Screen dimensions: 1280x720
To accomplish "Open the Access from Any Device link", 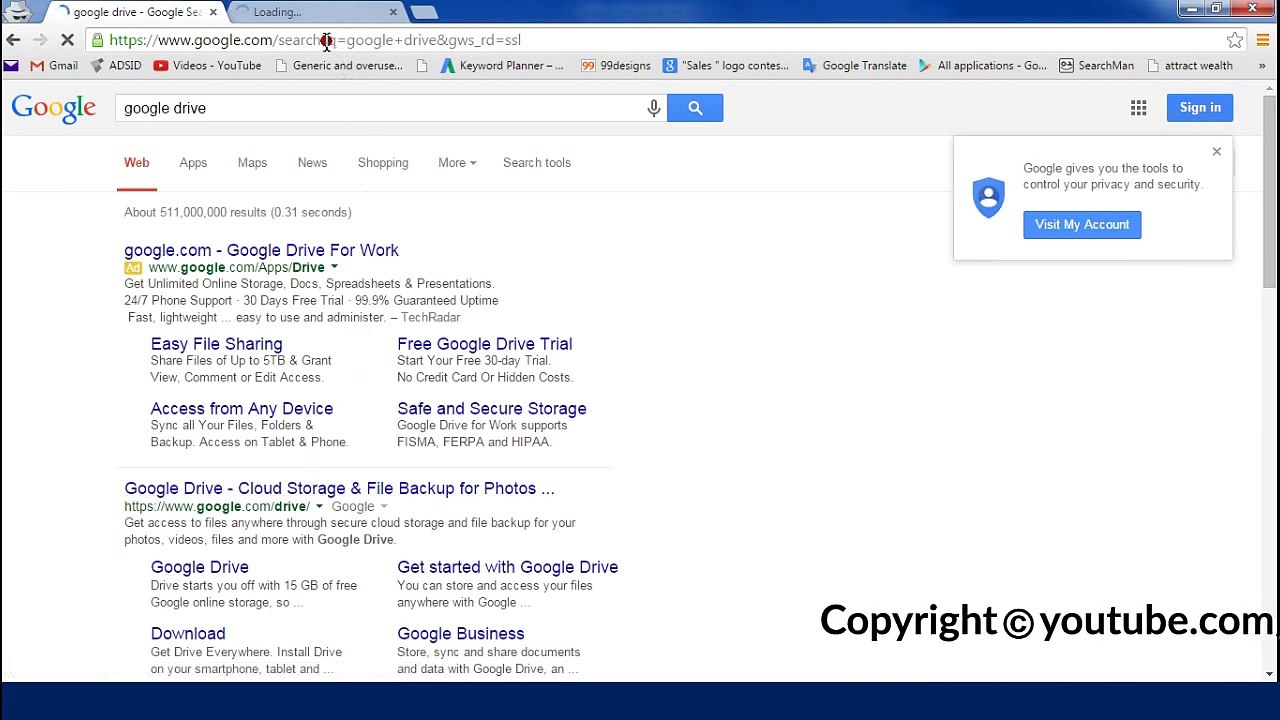I will point(242,409).
